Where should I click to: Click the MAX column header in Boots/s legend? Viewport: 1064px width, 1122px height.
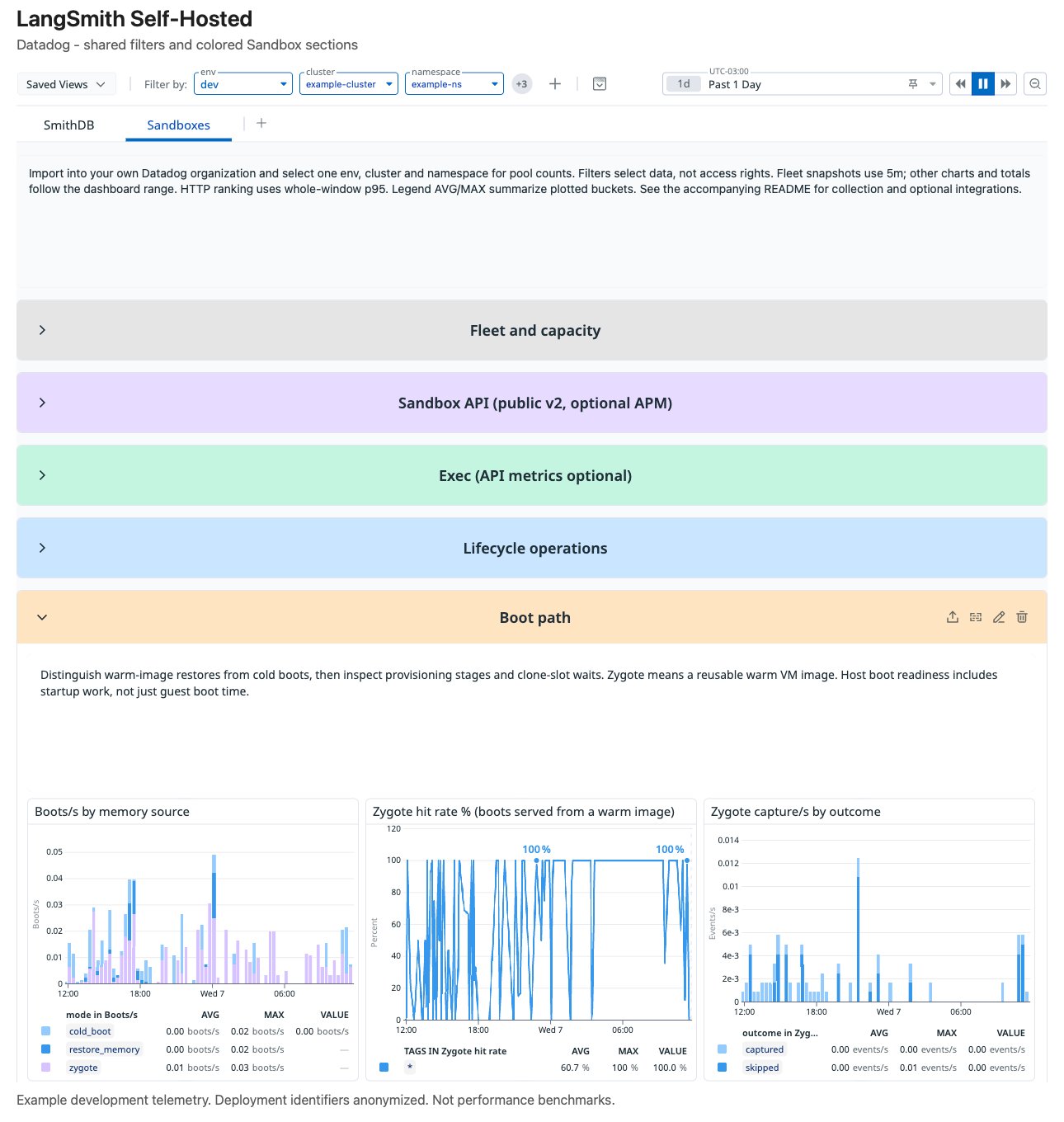(274, 1015)
